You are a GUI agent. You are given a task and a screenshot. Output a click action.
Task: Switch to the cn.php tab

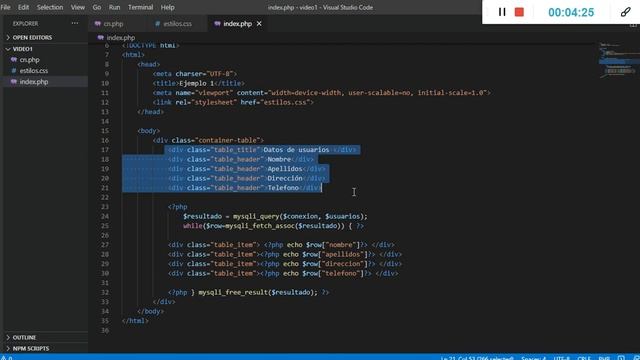click(113, 24)
